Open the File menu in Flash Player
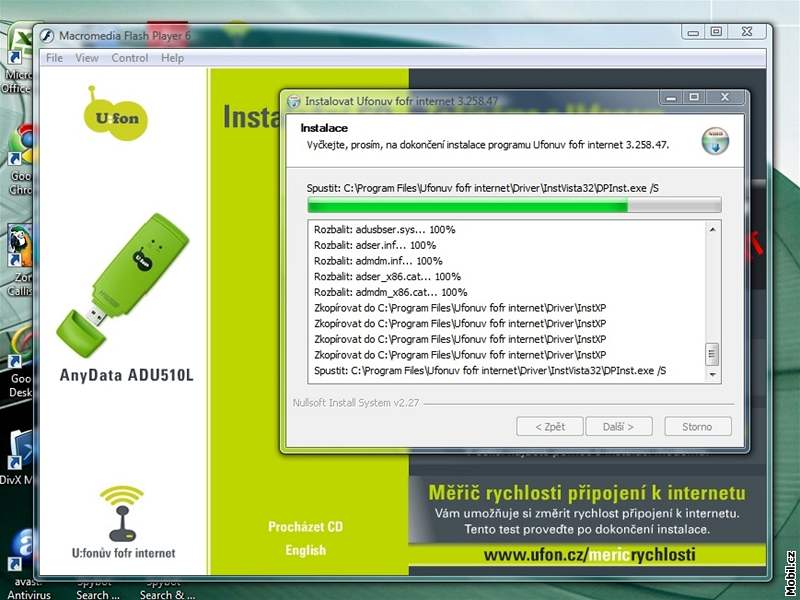Viewport: 800px width, 600px height. click(x=54, y=58)
